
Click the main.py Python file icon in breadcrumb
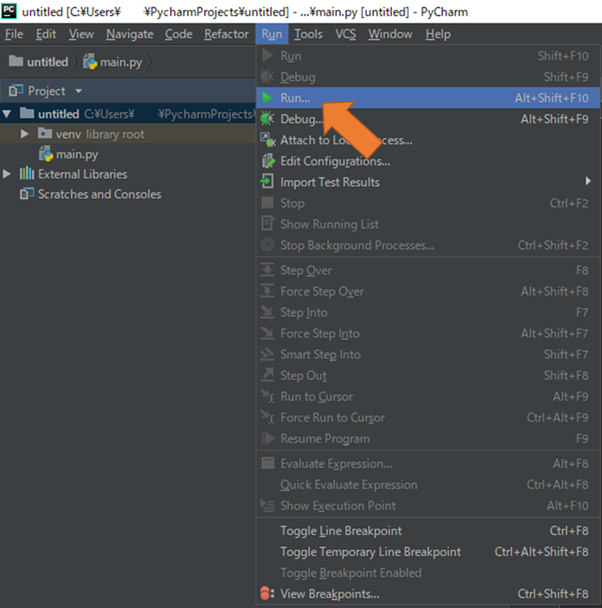[90, 62]
